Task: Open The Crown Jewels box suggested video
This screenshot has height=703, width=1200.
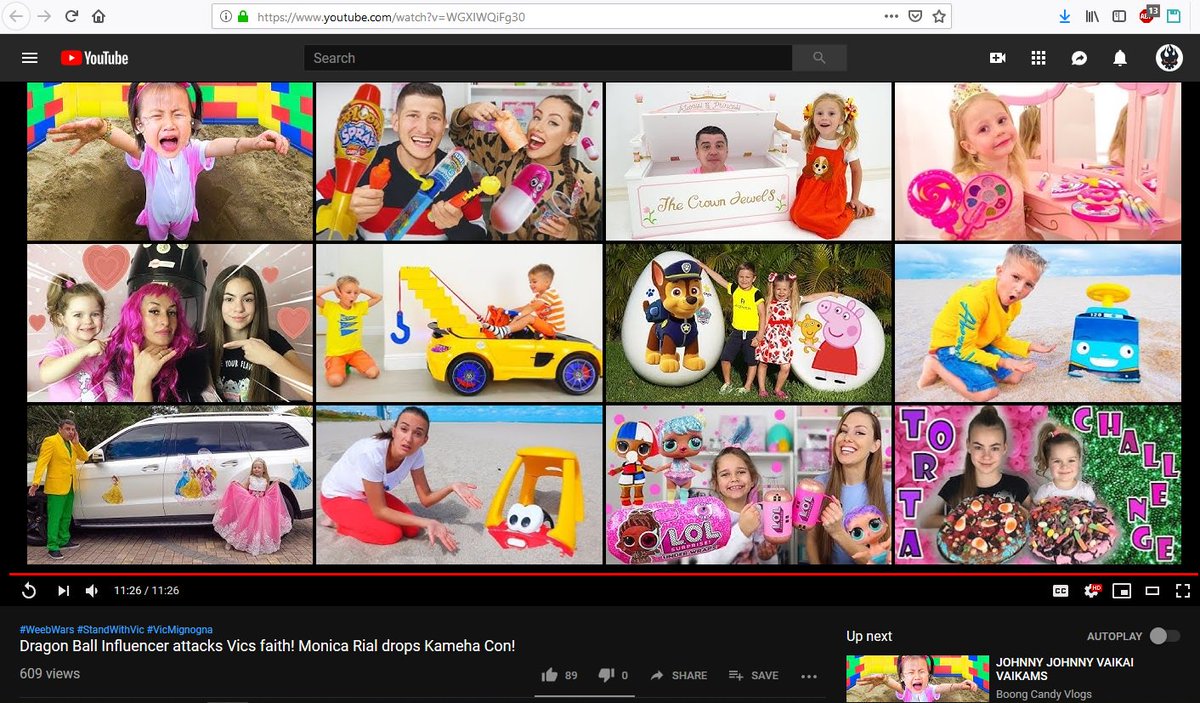Action: [748, 161]
